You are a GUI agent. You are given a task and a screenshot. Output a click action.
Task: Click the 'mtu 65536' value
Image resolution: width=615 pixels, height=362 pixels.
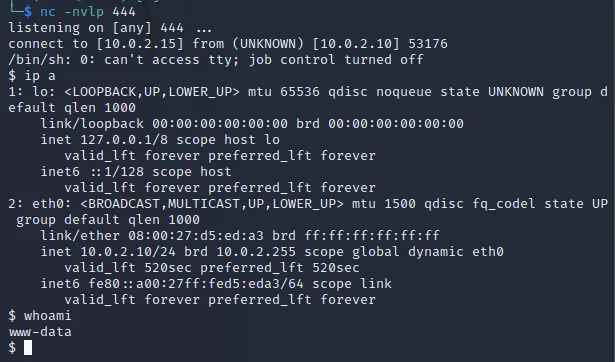coord(284,92)
